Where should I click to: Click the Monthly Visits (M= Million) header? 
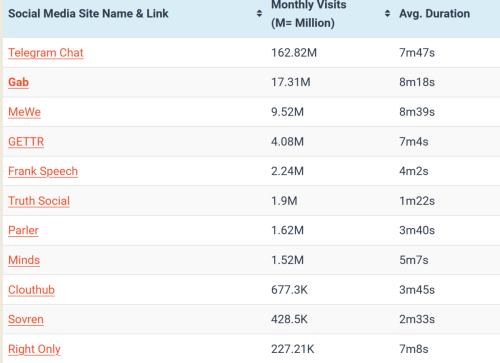click(x=308, y=14)
